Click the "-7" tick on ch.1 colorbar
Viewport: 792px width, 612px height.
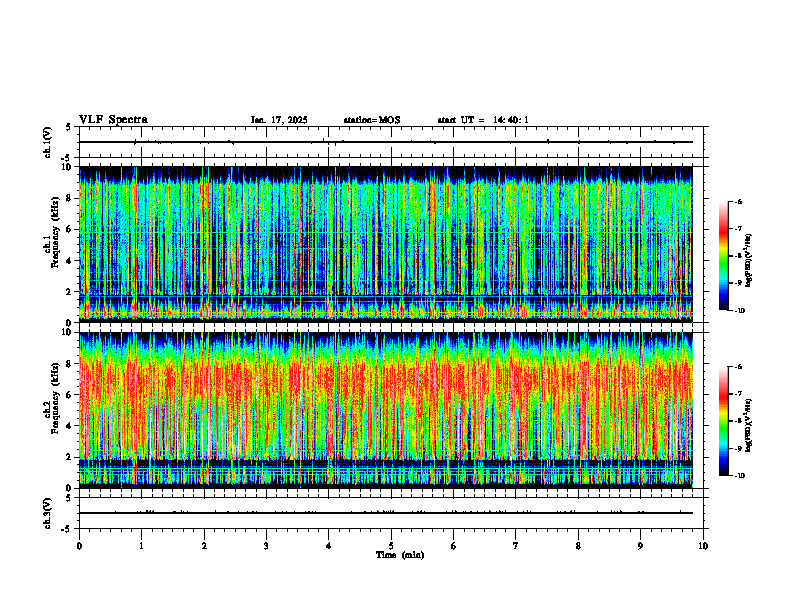pos(739,229)
